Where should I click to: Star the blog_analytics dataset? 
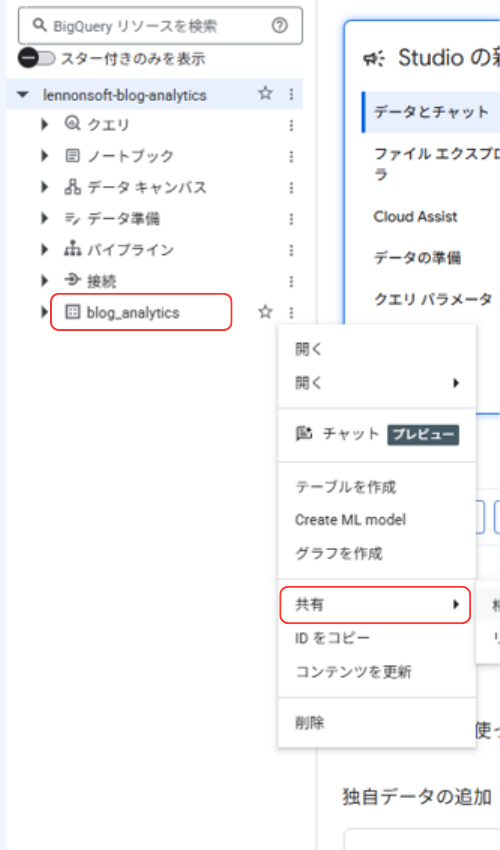click(x=265, y=312)
